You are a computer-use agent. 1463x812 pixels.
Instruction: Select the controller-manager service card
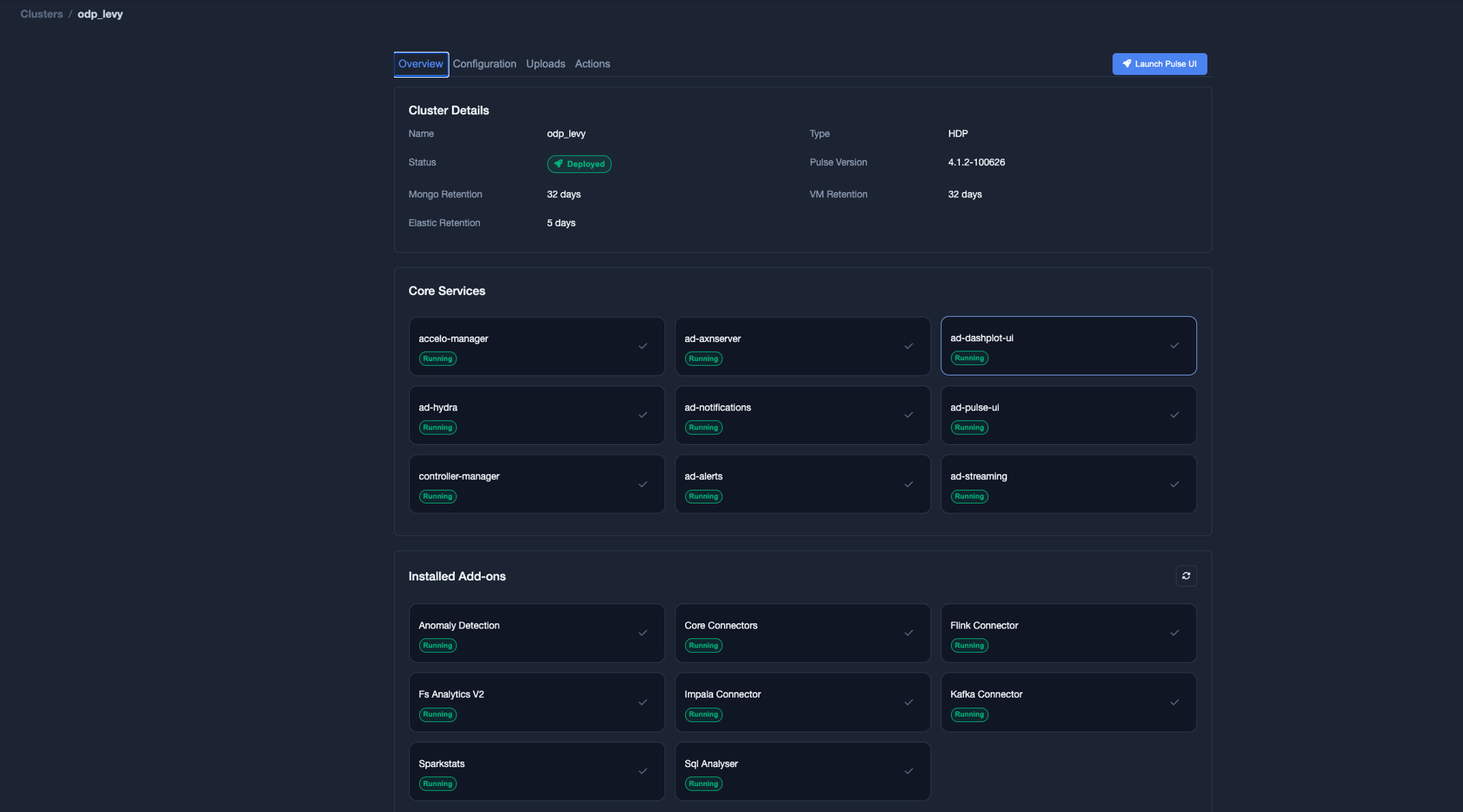pos(536,484)
